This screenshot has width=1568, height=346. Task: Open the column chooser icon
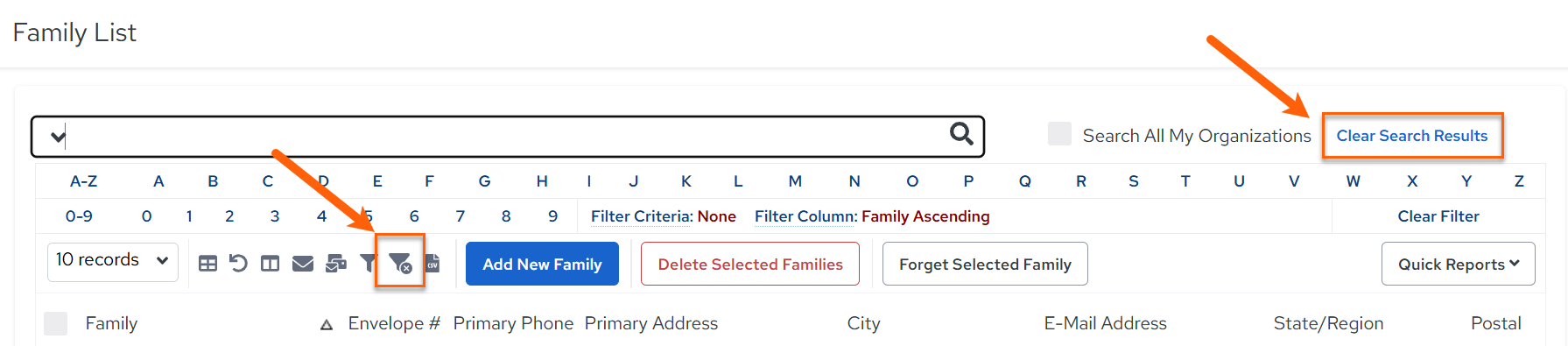pos(271,264)
